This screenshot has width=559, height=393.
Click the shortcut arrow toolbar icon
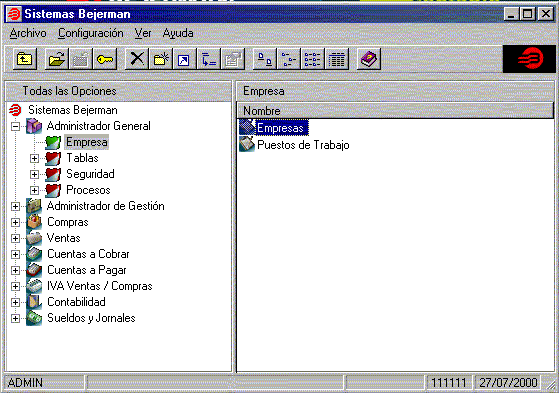click(184, 59)
